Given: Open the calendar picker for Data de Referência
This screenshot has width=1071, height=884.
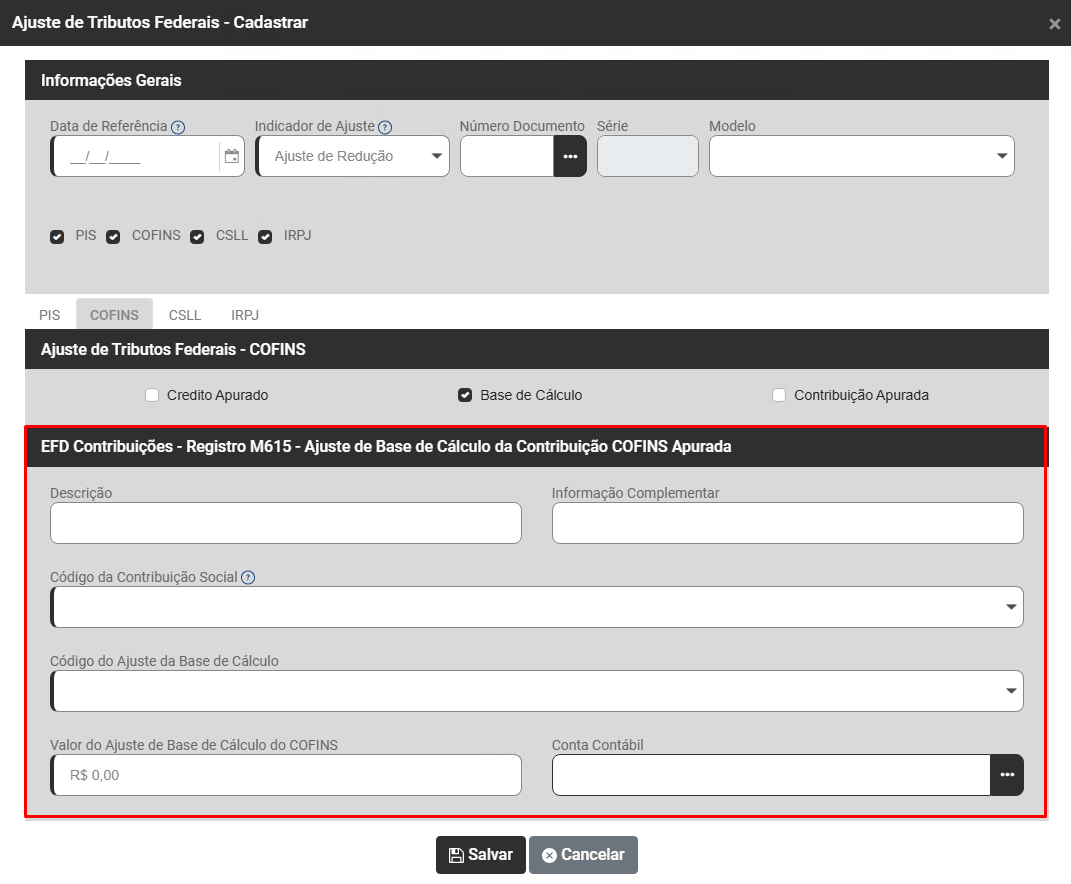Looking at the screenshot, I should pyautogui.click(x=232, y=156).
